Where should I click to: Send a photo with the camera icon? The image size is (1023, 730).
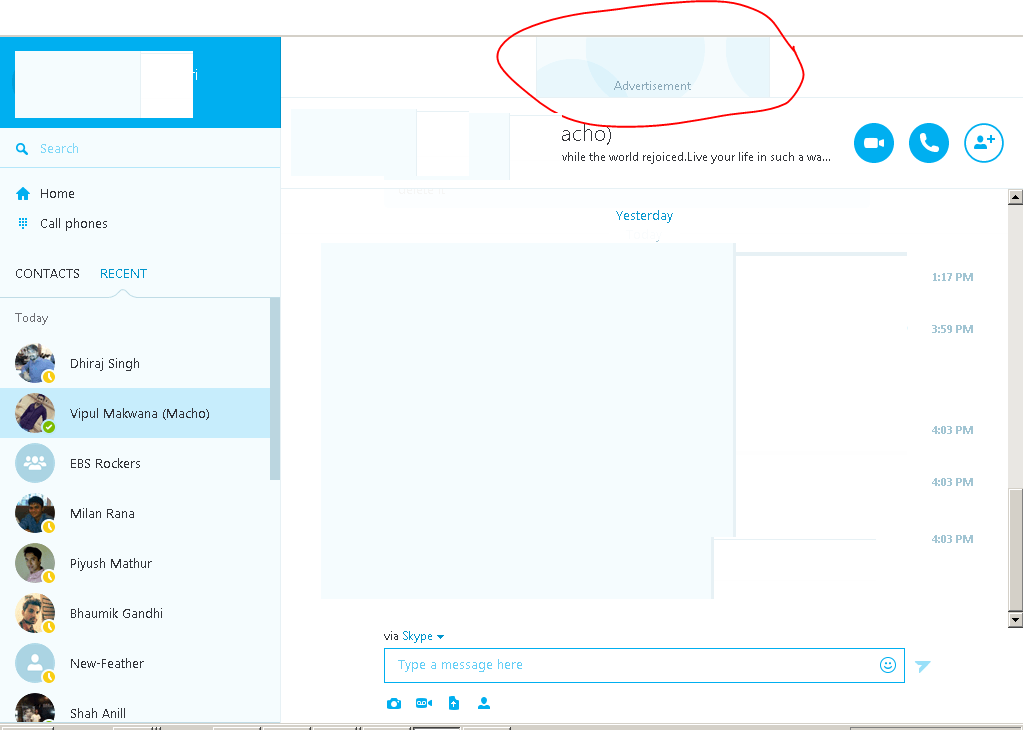click(393, 703)
